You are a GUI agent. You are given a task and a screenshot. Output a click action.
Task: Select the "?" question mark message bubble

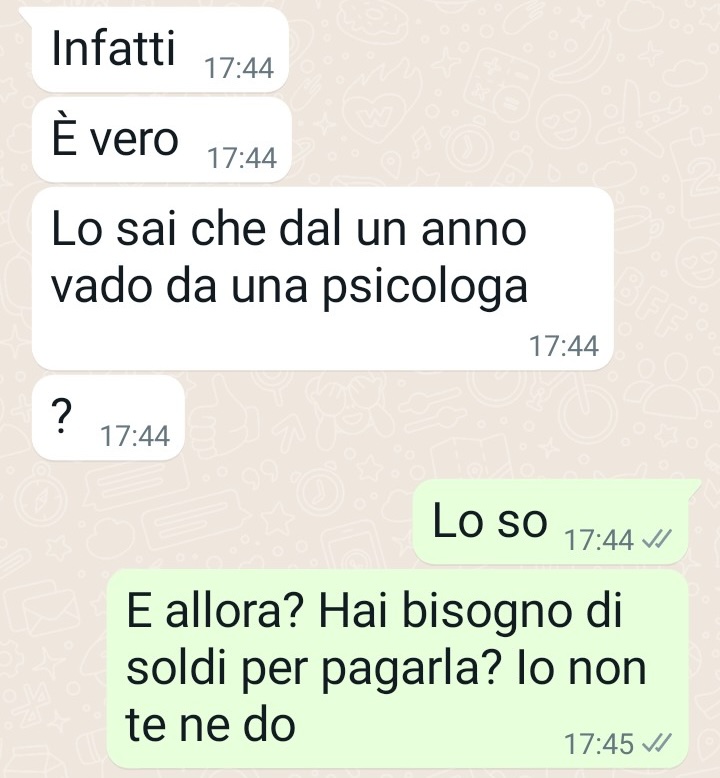coord(108,417)
